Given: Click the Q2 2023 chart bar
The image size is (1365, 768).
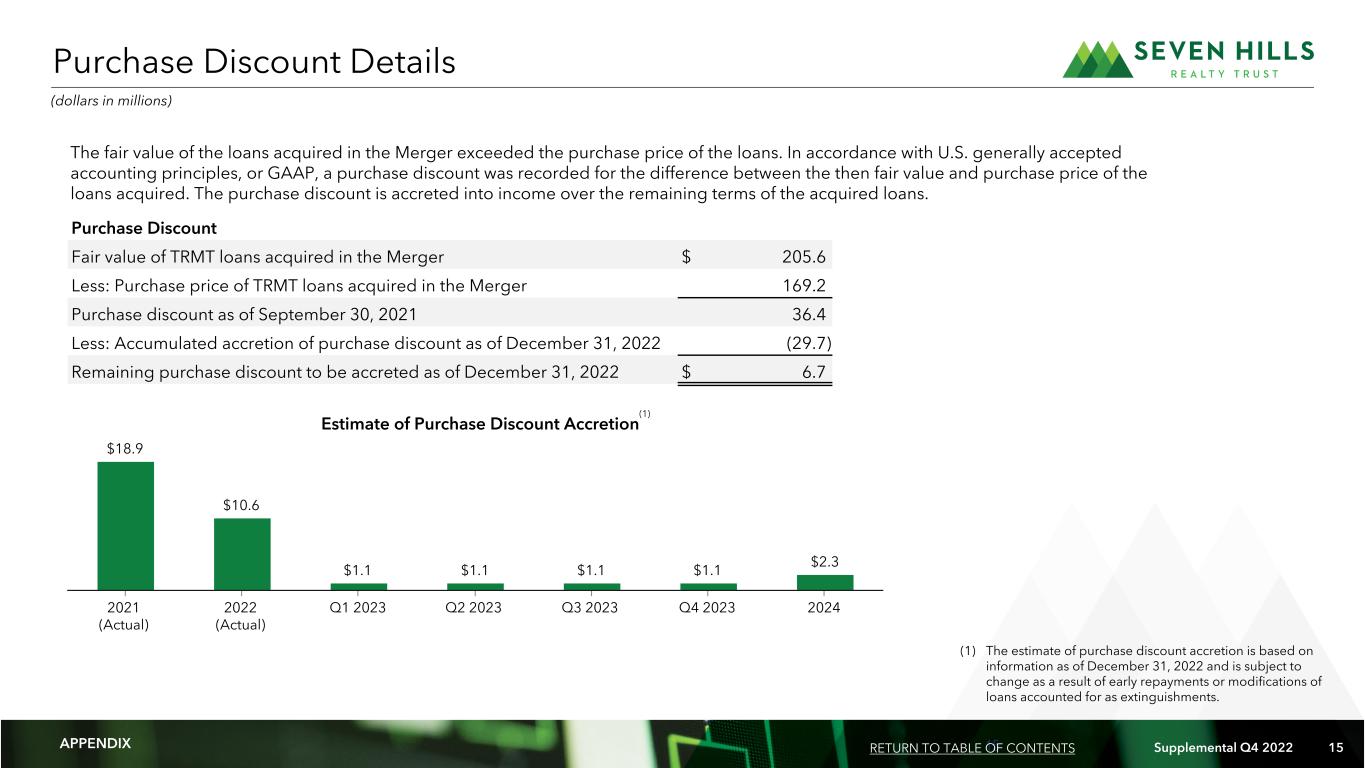Looking at the screenshot, I should 475,586.
